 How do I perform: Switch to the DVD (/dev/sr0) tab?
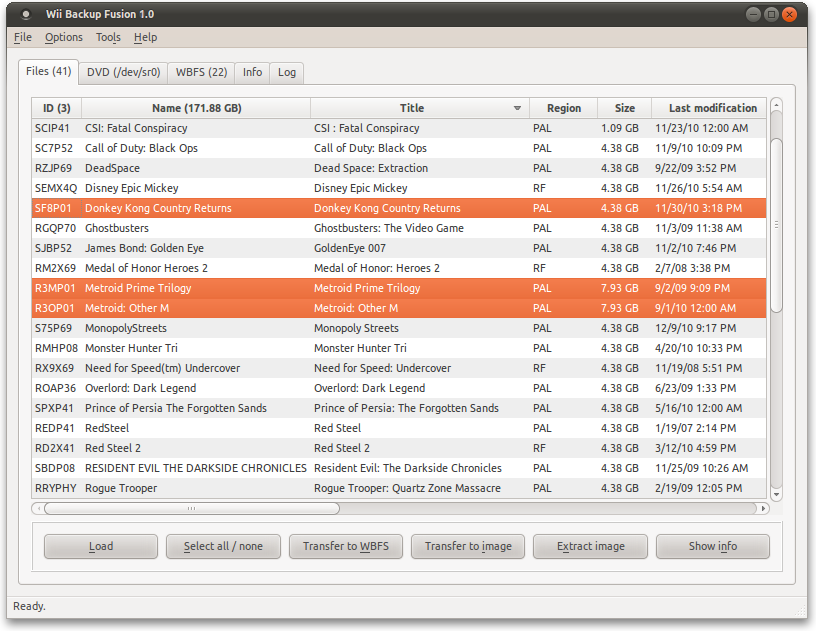pyautogui.click(x=123, y=72)
